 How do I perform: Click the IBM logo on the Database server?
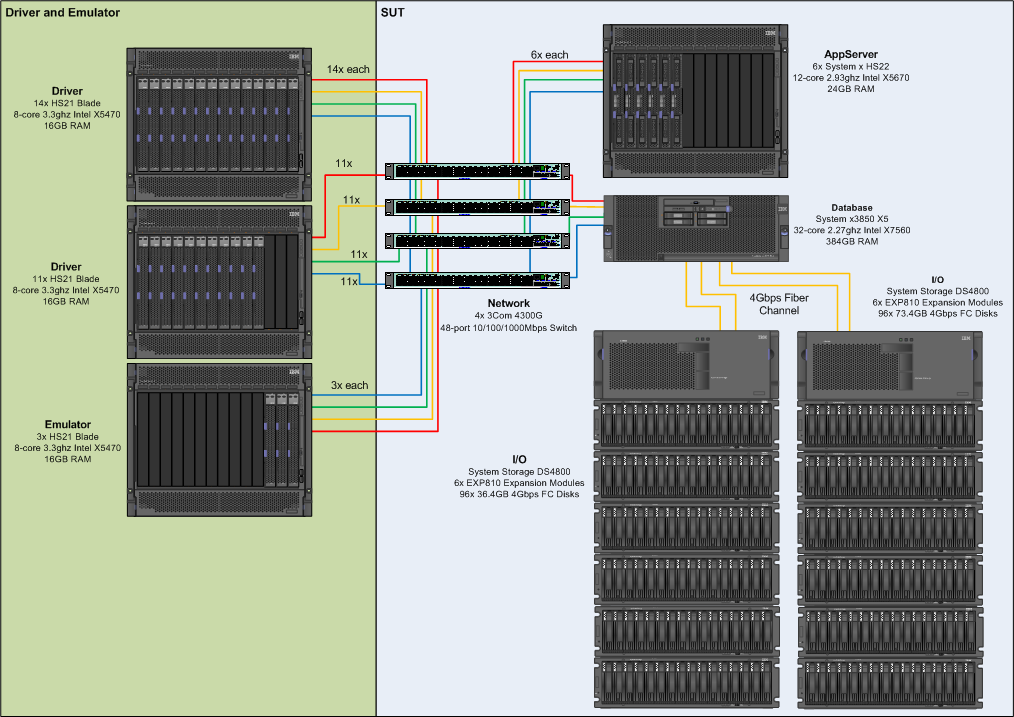[782, 209]
